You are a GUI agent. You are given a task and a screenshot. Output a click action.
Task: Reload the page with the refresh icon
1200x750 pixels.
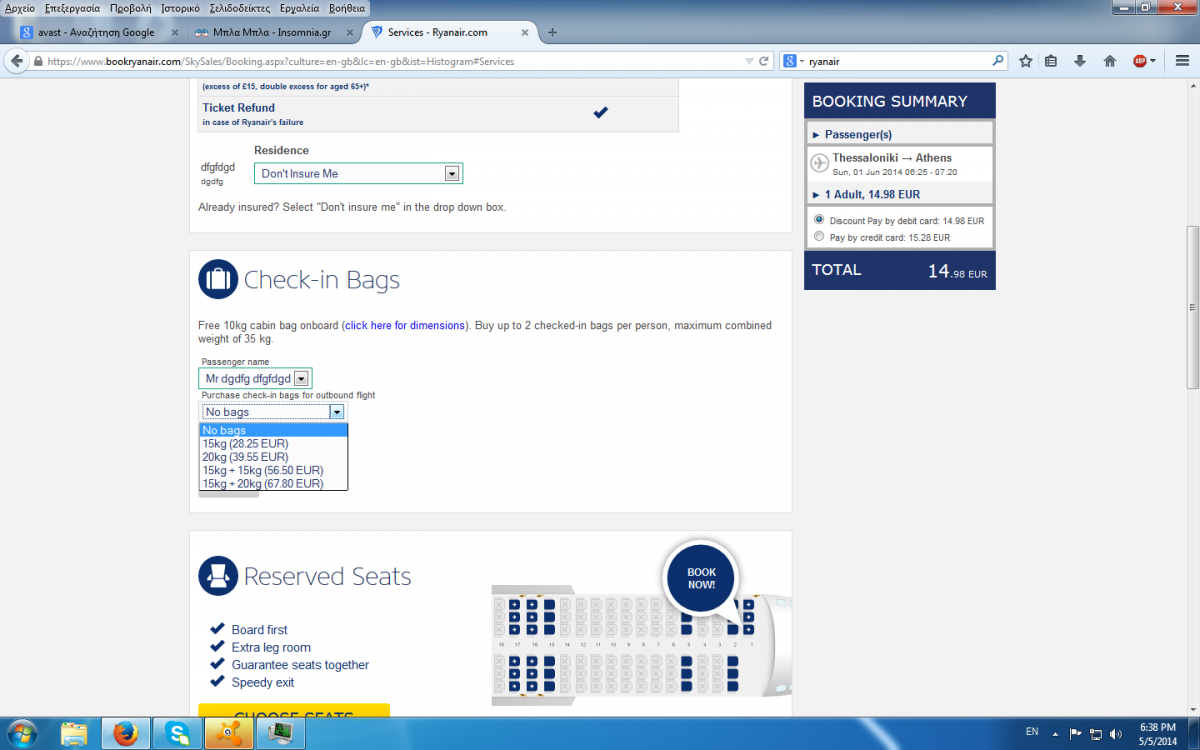coord(765,61)
